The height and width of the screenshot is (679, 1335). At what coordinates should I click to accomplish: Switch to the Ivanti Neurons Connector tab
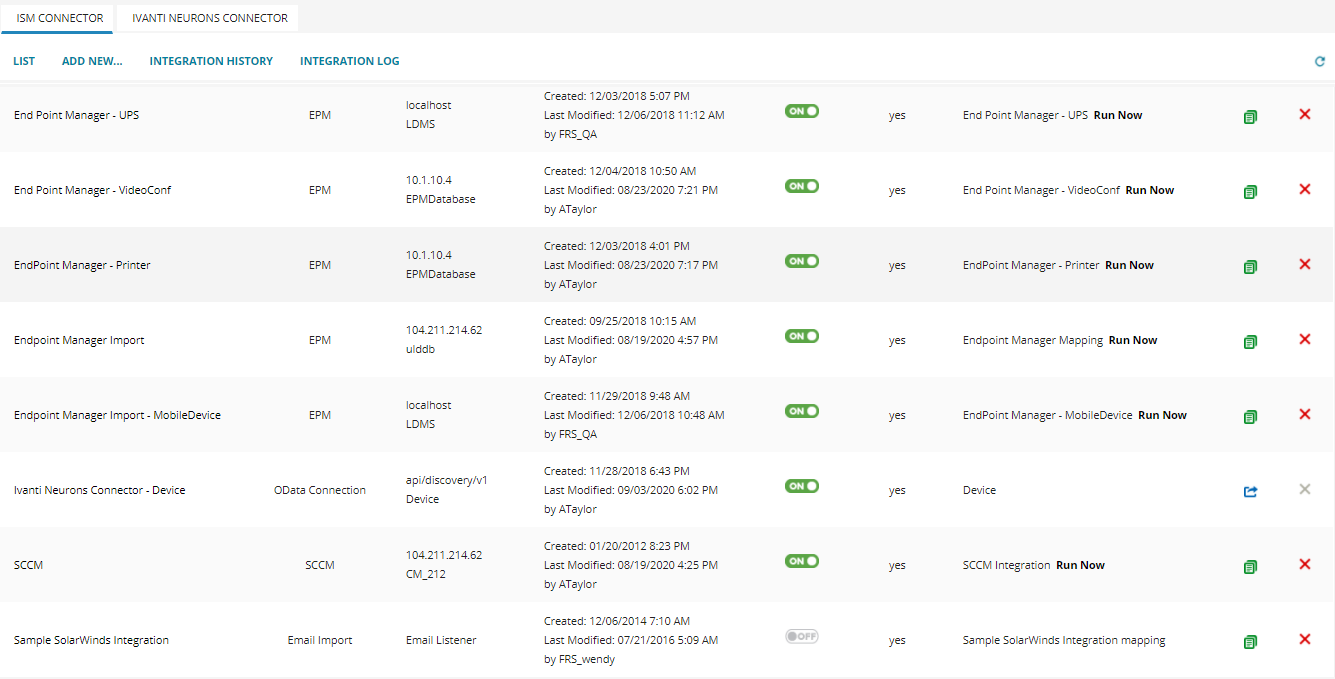point(210,18)
